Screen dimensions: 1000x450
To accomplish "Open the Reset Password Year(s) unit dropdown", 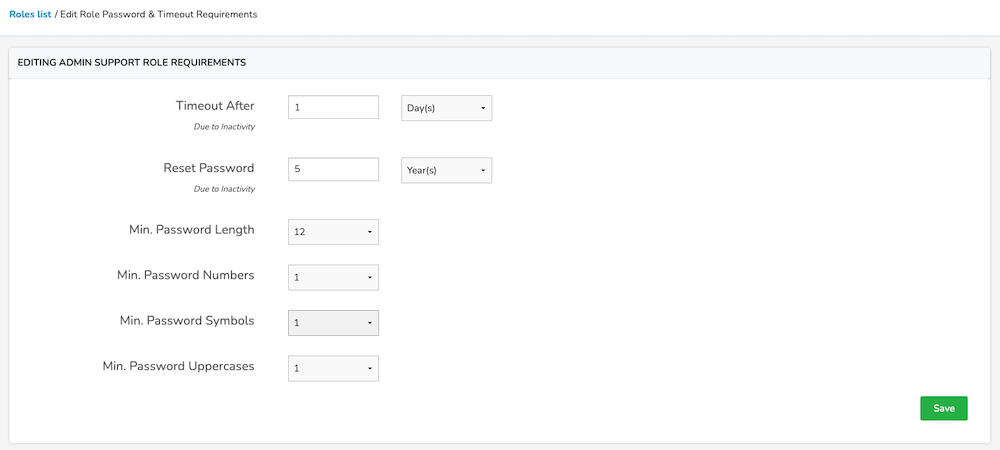I will (446, 171).
